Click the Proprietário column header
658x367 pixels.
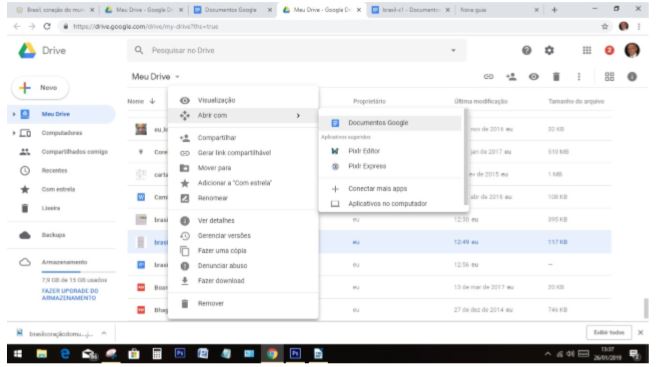(369, 101)
